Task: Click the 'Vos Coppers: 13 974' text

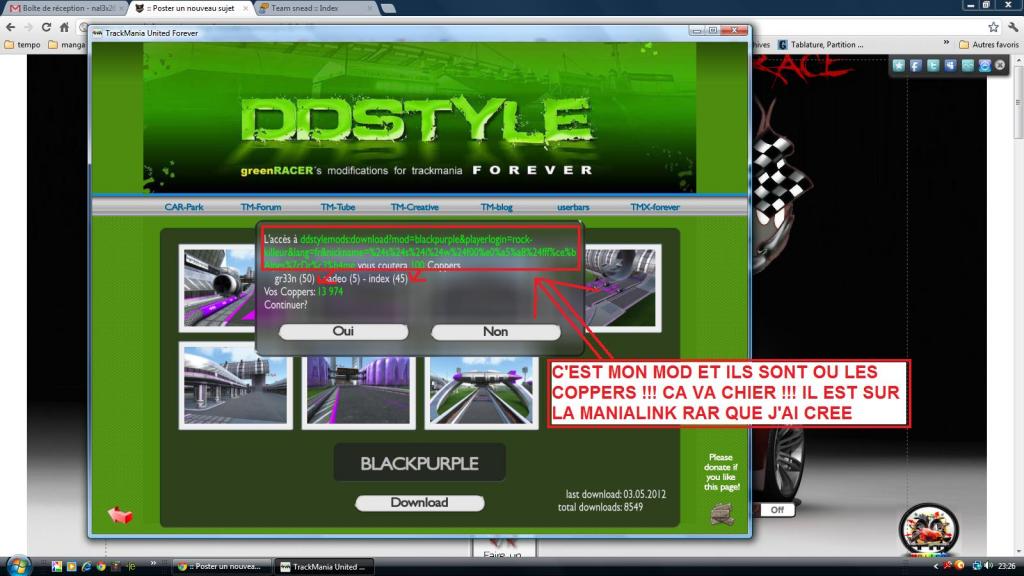Action: tap(304, 292)
